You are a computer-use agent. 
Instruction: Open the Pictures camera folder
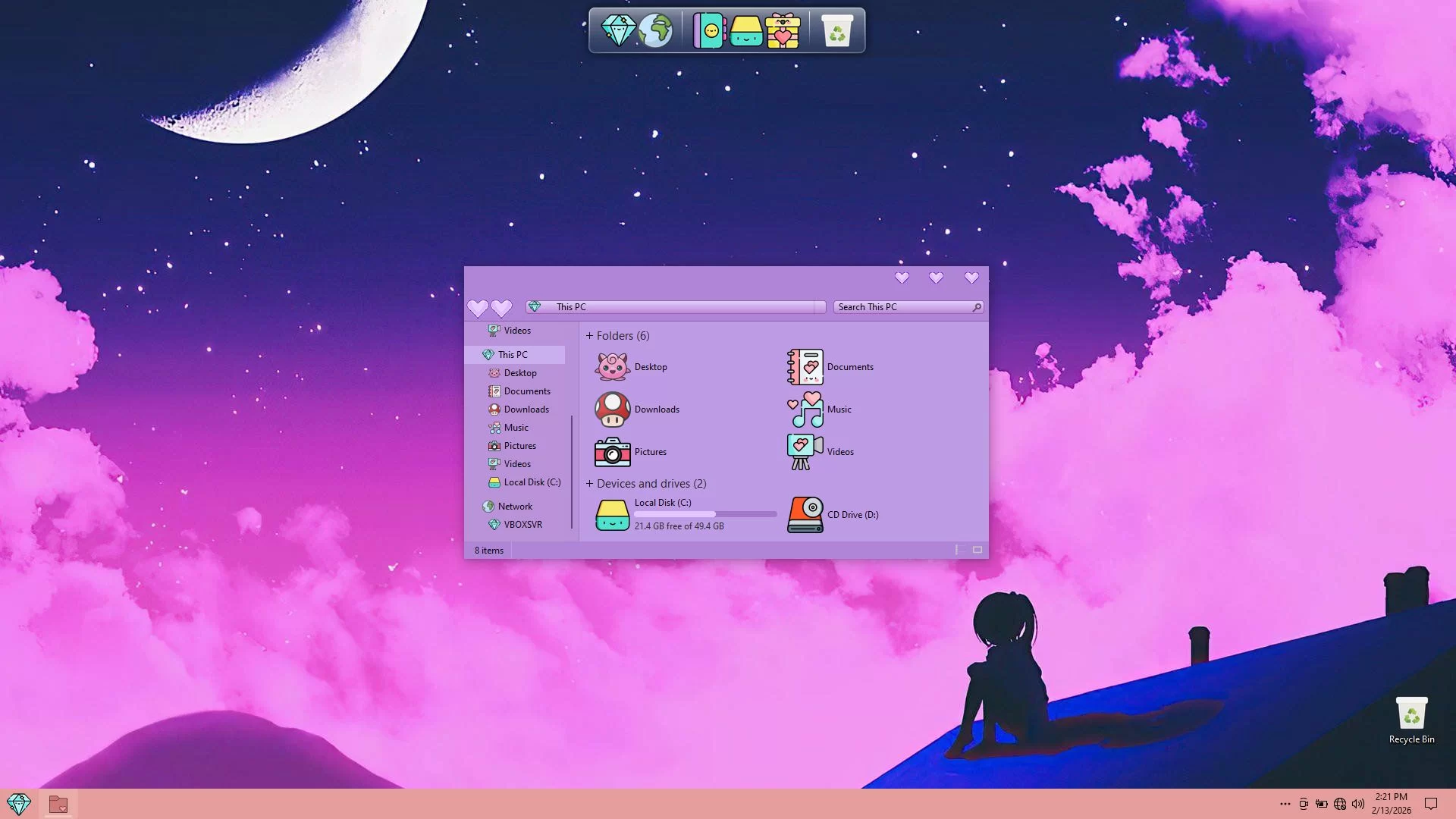tap(612, 452)
